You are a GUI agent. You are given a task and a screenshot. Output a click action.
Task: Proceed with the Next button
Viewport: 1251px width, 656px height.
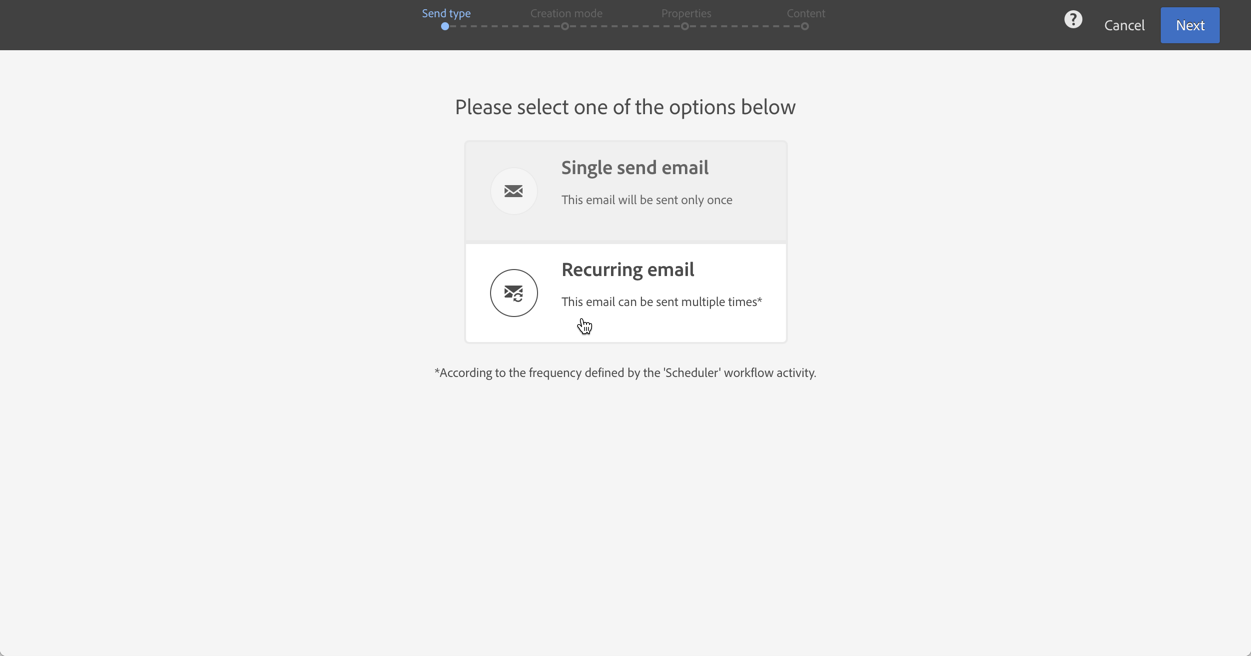(x=1190, y=25)
